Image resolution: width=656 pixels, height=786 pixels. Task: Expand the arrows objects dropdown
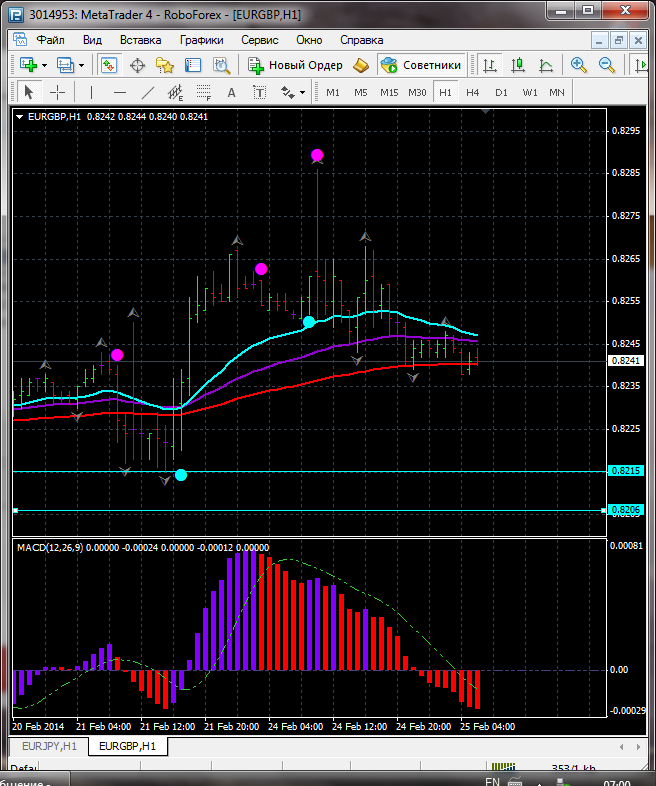coord(303,92)
